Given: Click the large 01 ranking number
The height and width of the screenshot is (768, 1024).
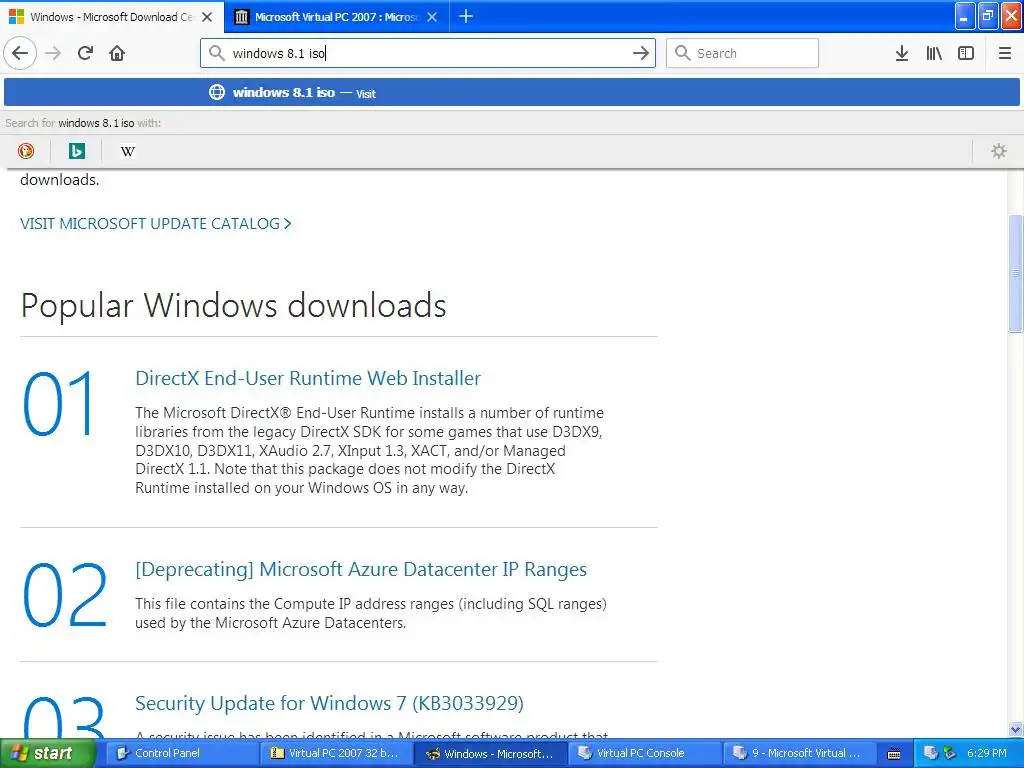Looking at the screenshot, I should click(x=59, y=403).
